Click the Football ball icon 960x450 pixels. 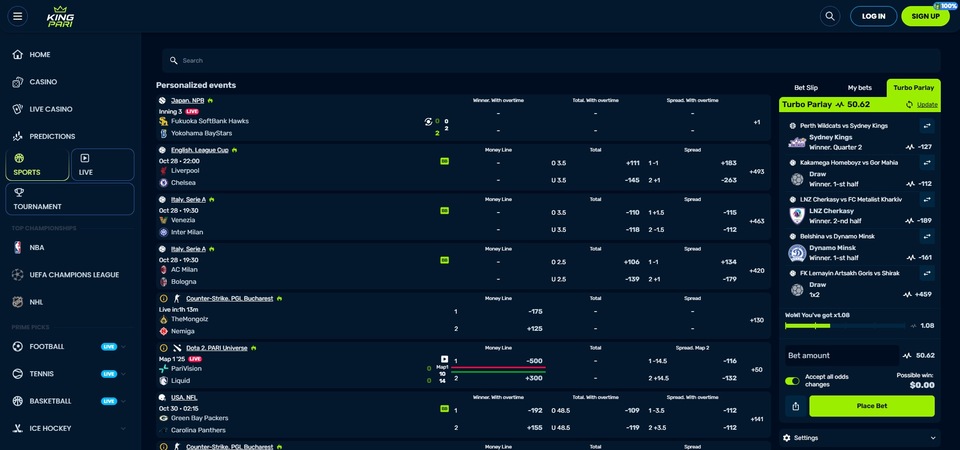18,347
